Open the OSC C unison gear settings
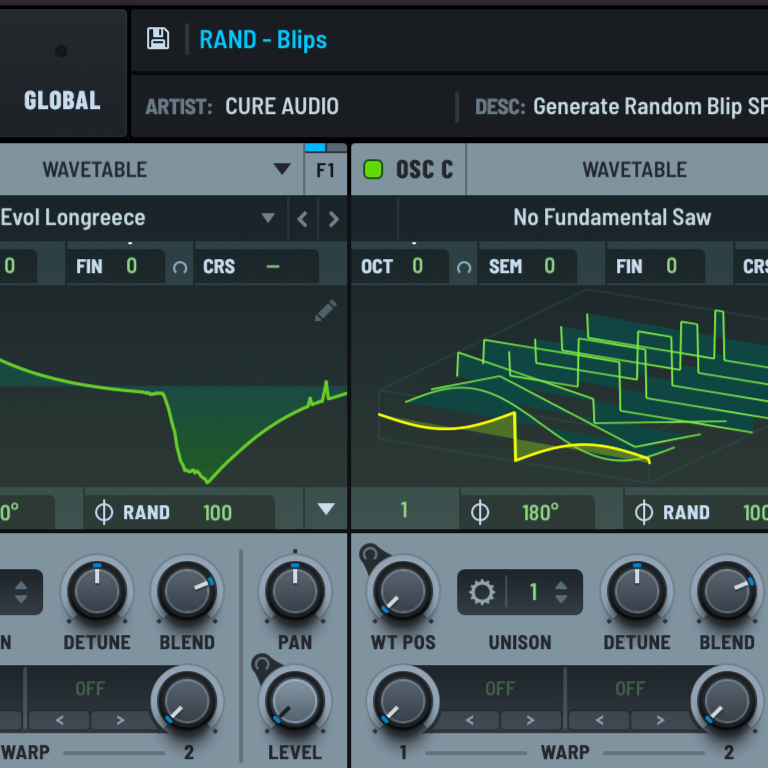768x768 pixels. (x=482, y=592)
